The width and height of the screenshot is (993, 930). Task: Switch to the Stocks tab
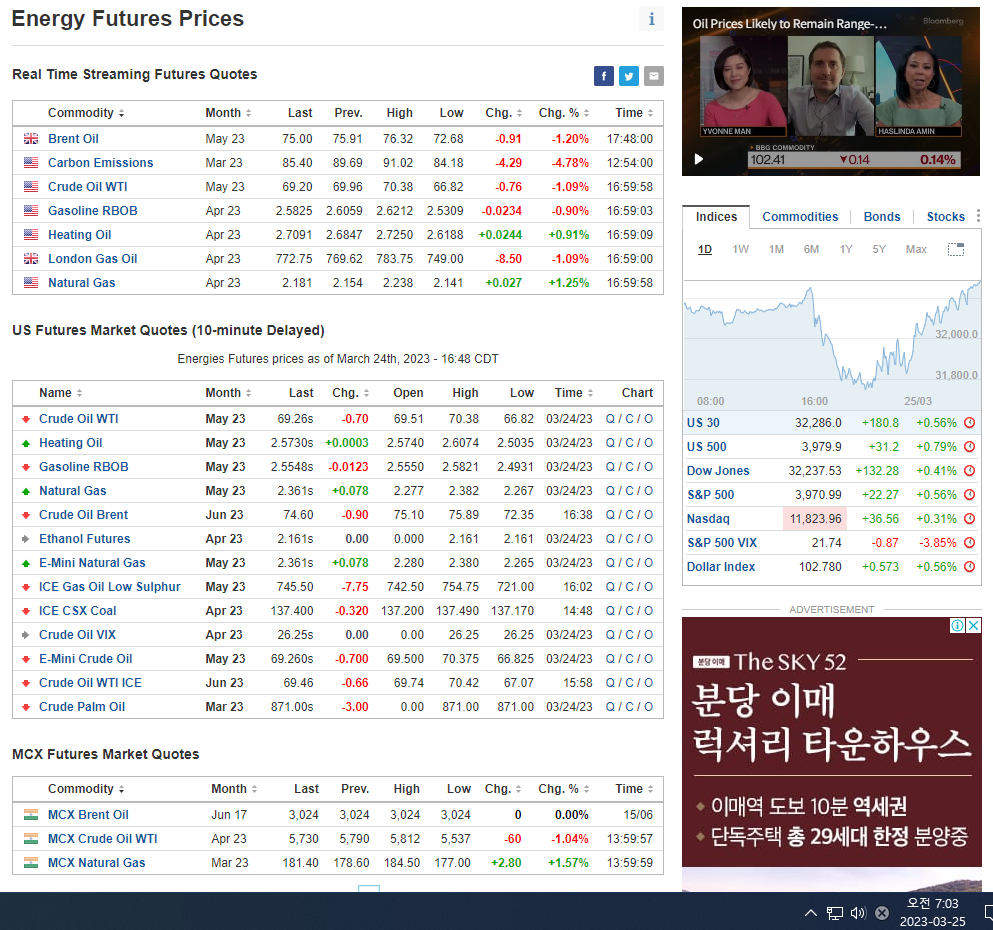[x=946, y=217]
